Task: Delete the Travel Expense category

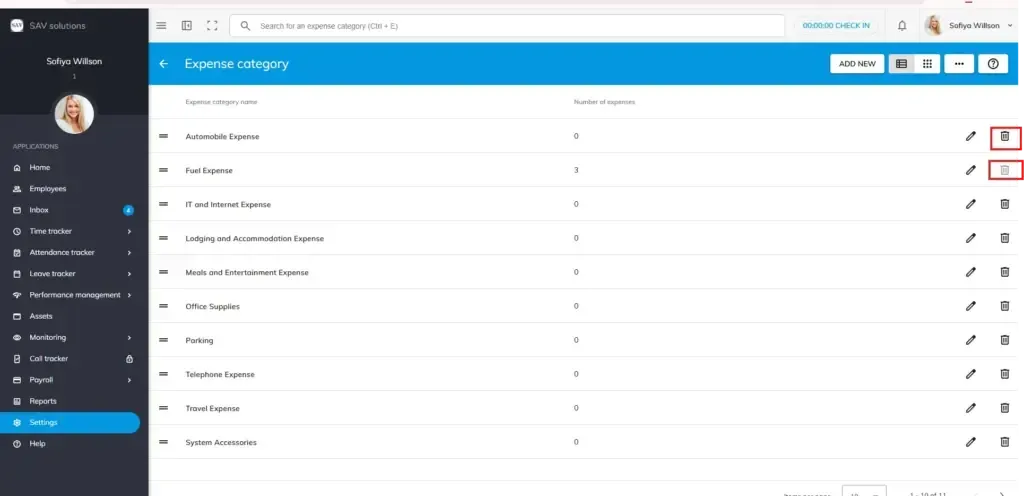Action: [x=1005, y=408]
